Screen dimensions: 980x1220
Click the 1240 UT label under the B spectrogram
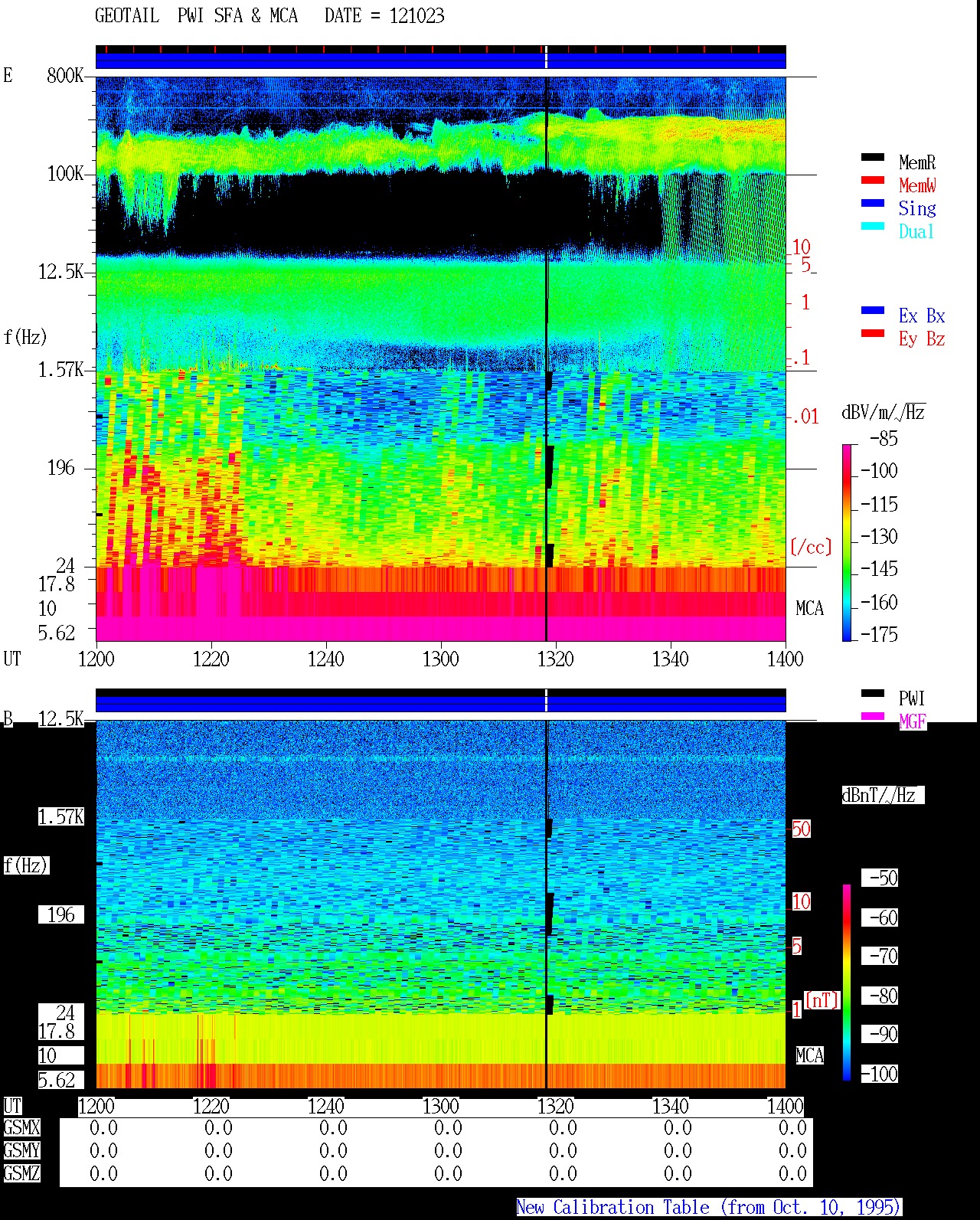pos(325,1107)
